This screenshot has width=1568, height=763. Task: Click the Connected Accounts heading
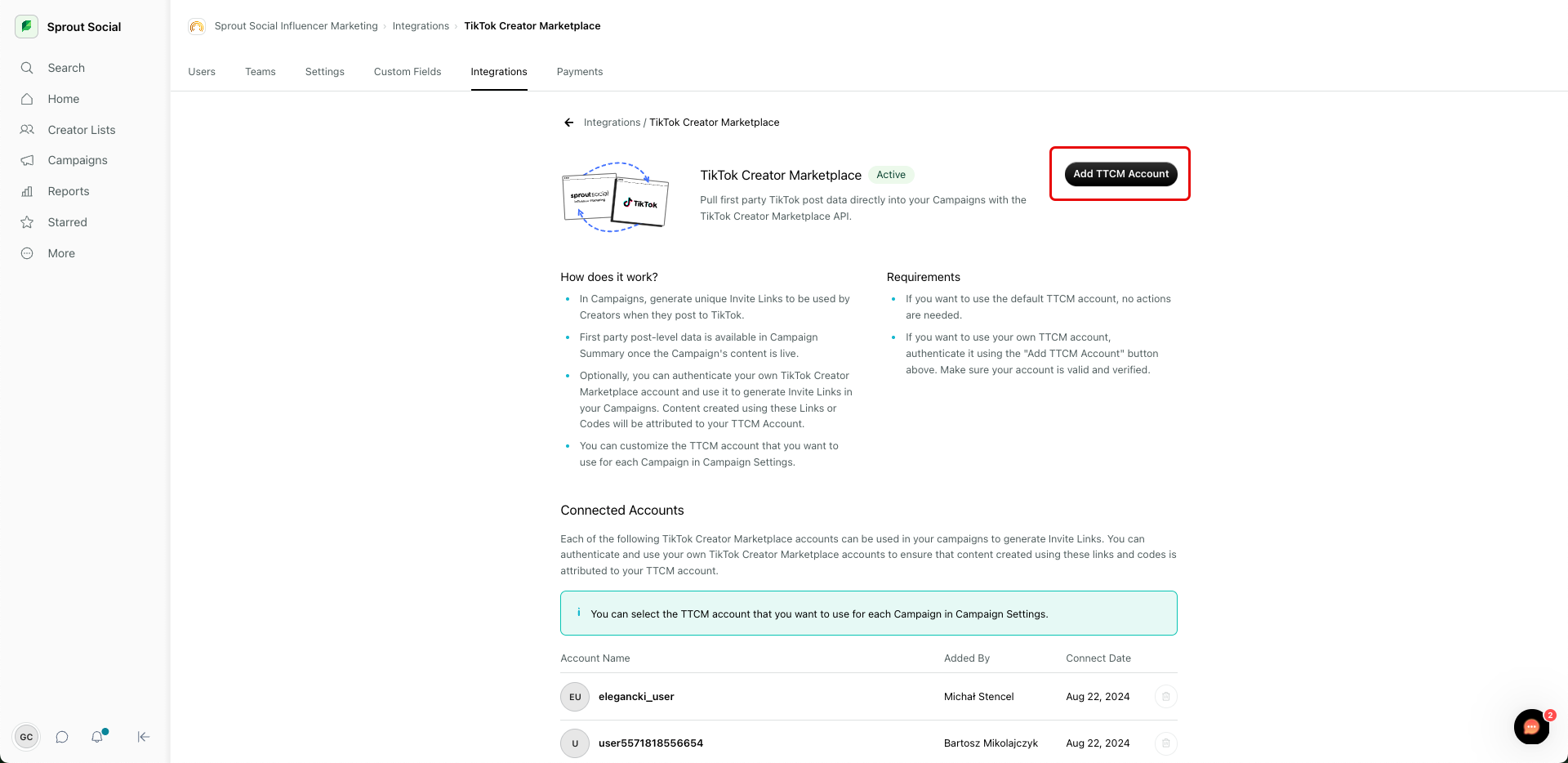coord(622,511)
